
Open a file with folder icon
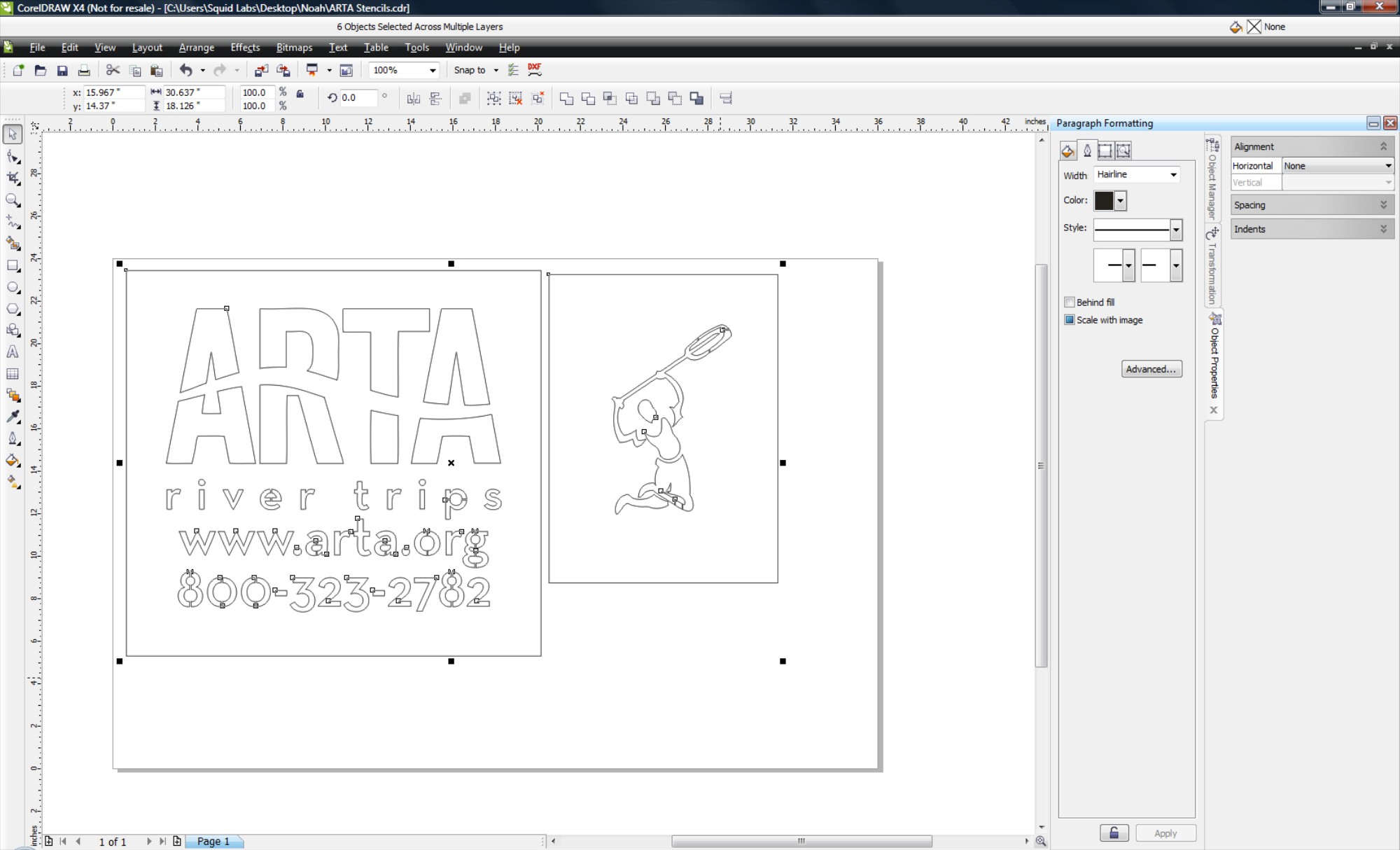coord(41,70)
